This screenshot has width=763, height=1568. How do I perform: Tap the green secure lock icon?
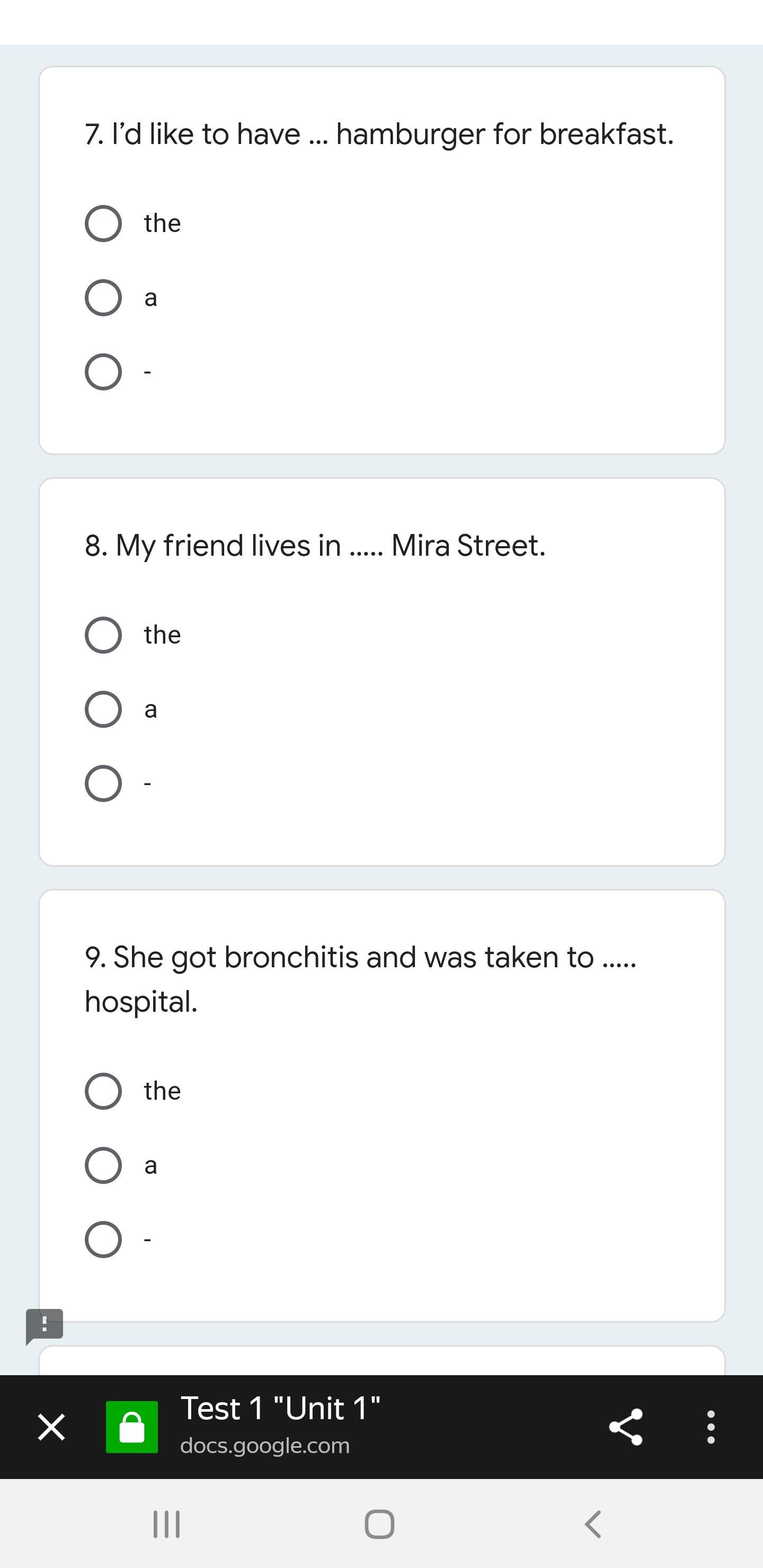tap(131, 1427)
